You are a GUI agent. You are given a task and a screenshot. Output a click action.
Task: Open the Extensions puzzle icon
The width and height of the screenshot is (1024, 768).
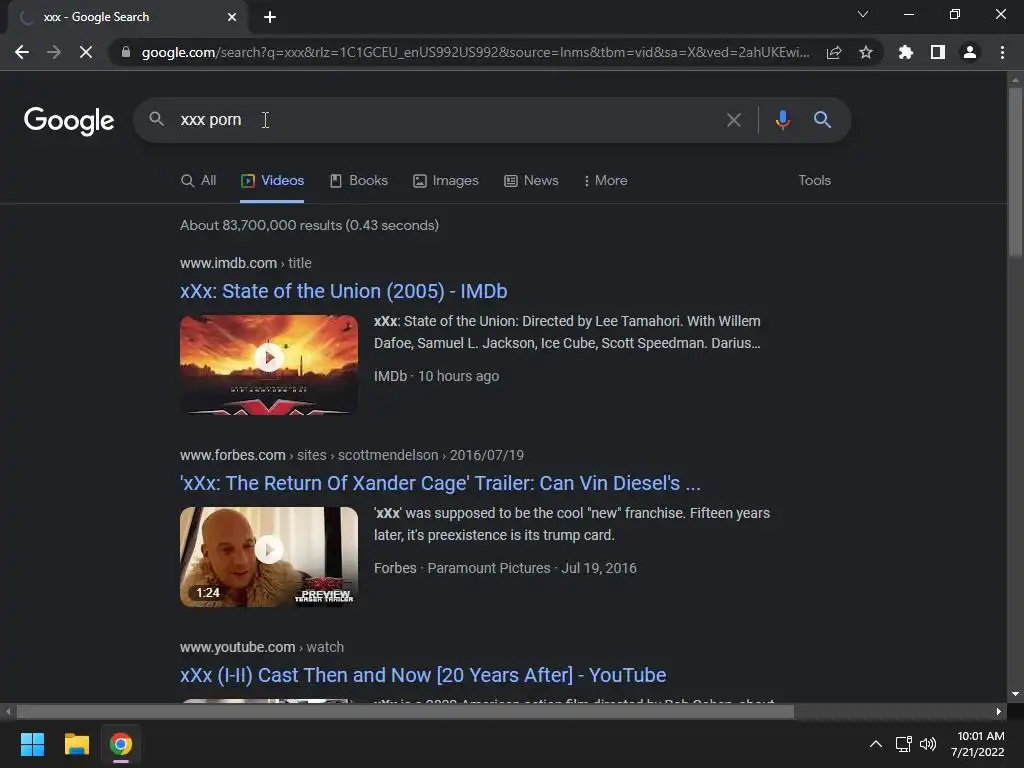click(905, 52)
